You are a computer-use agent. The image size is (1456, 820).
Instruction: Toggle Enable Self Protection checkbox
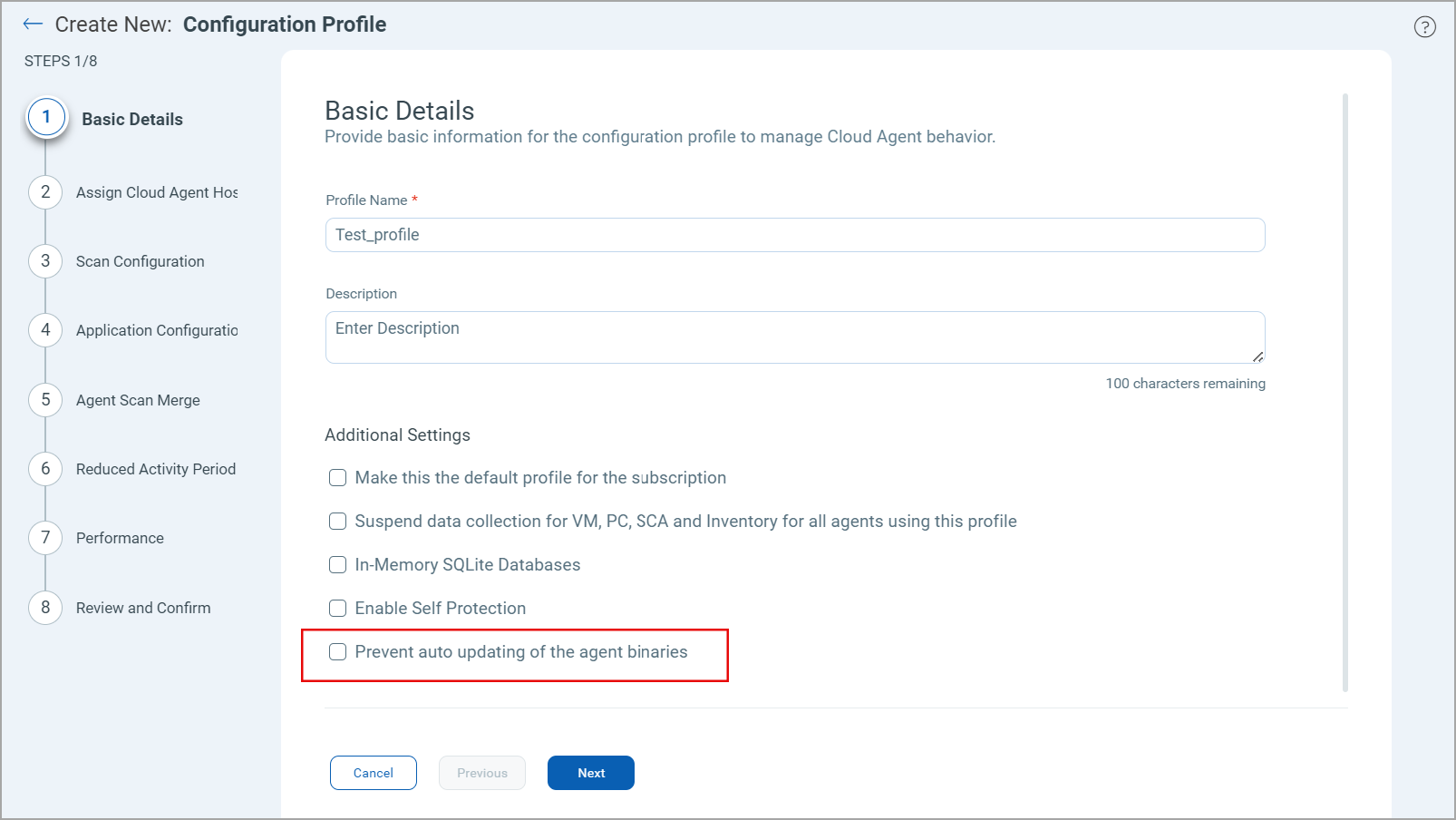pyautogui.click(x=337, y=608)
